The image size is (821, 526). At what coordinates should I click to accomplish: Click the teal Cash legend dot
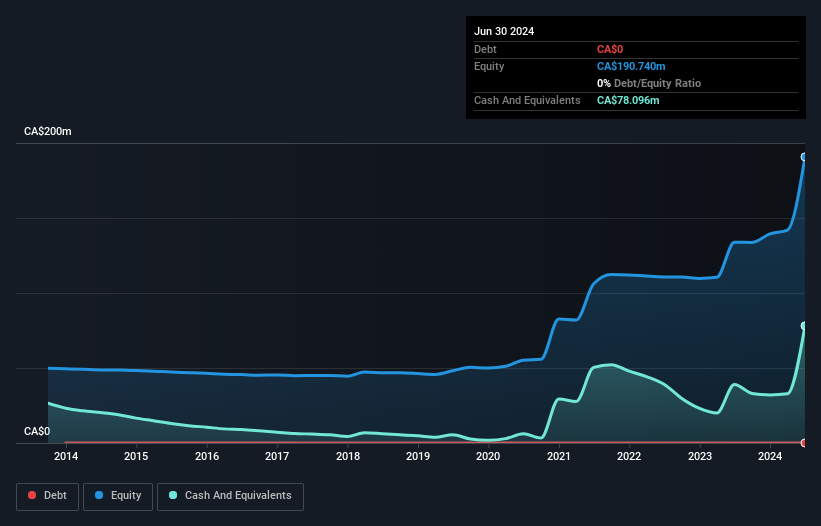pyautogui.click(x=173, y=495)
